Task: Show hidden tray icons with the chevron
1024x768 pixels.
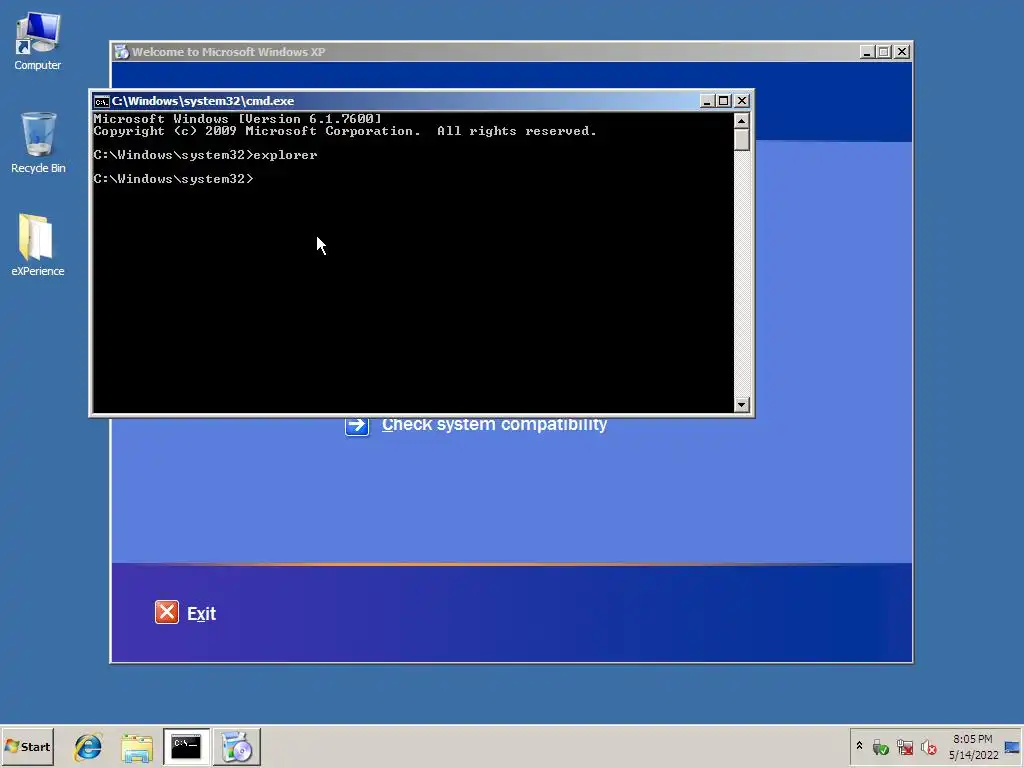Action: (859, 746)
